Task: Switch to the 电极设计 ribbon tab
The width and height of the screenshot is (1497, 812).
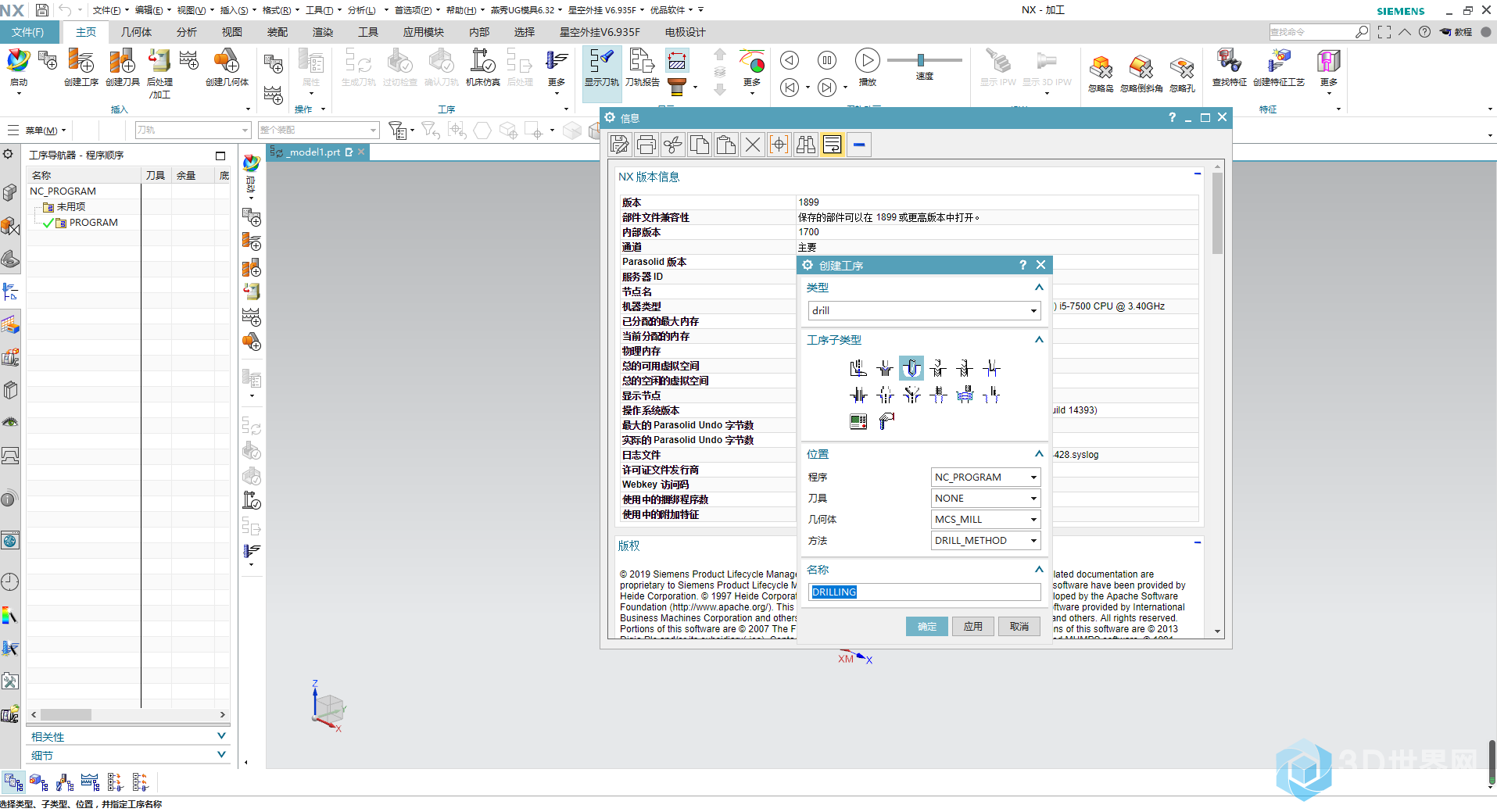Action: point(685,32)
